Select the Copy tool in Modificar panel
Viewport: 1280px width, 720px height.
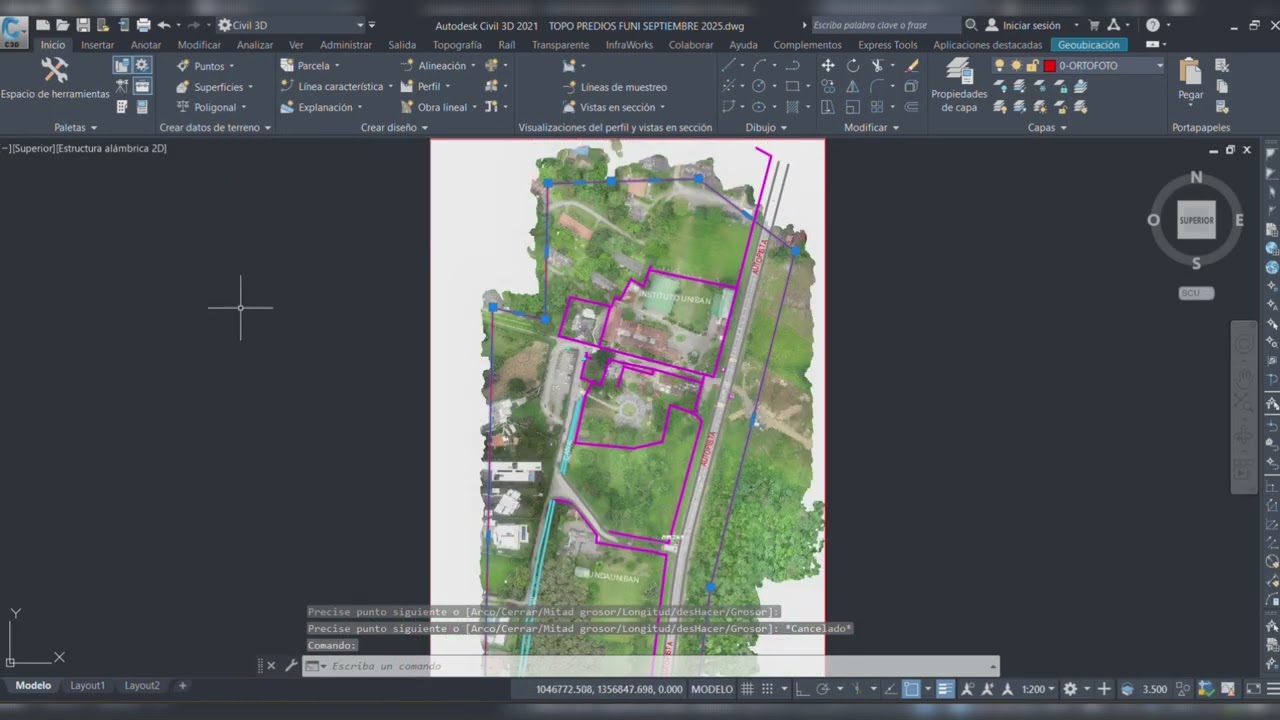click(x=828, y=87)
